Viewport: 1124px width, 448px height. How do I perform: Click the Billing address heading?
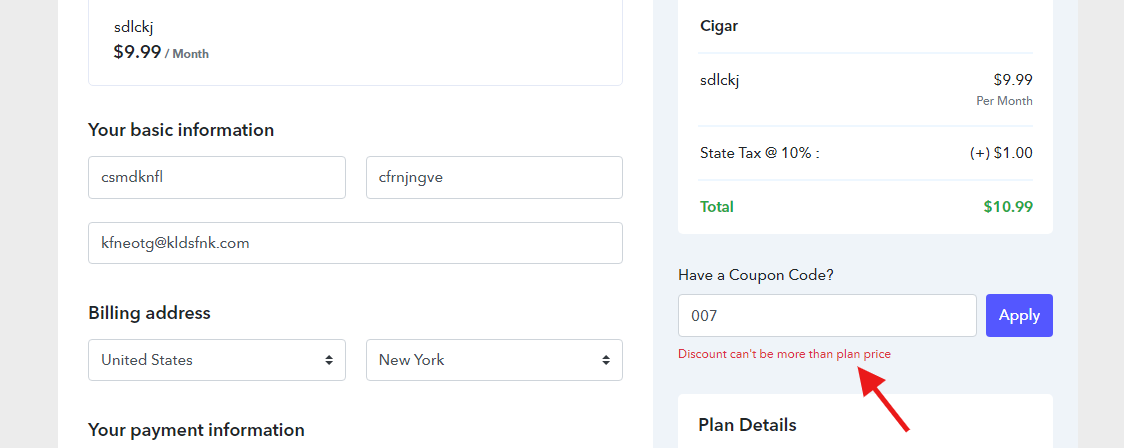pos(149,313)
